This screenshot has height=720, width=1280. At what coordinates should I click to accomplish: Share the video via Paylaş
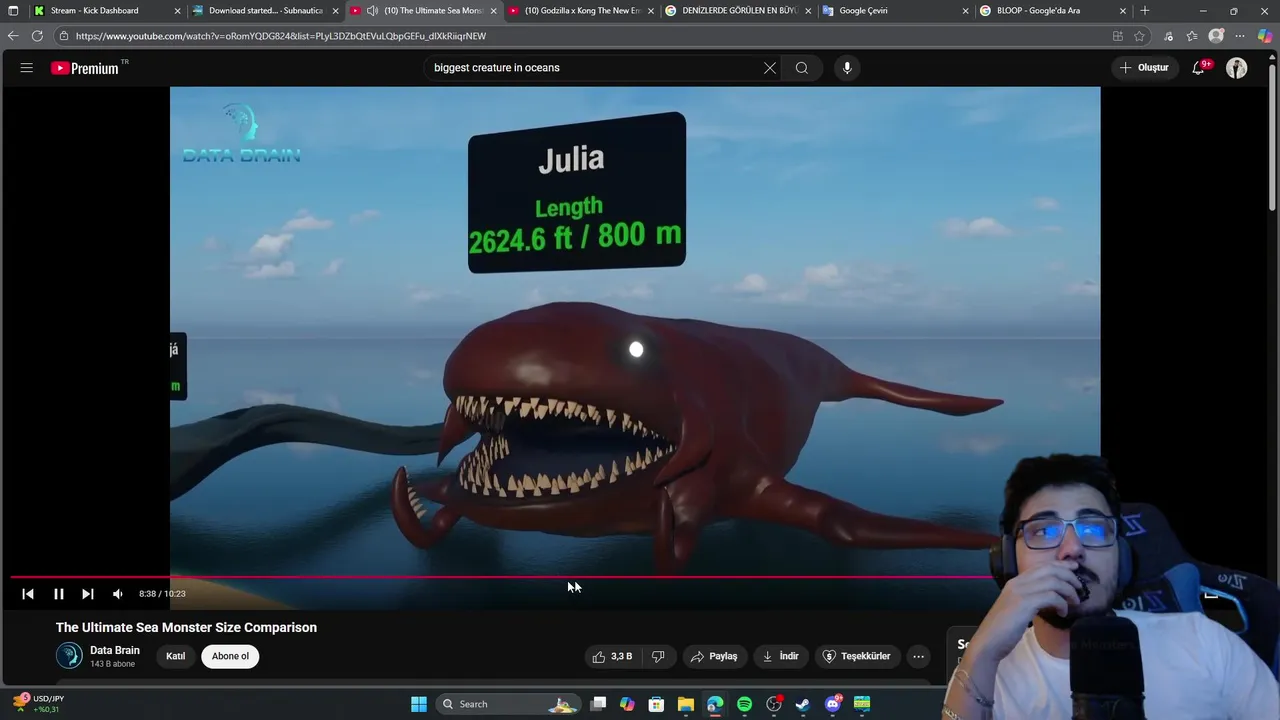coord(714,656)
